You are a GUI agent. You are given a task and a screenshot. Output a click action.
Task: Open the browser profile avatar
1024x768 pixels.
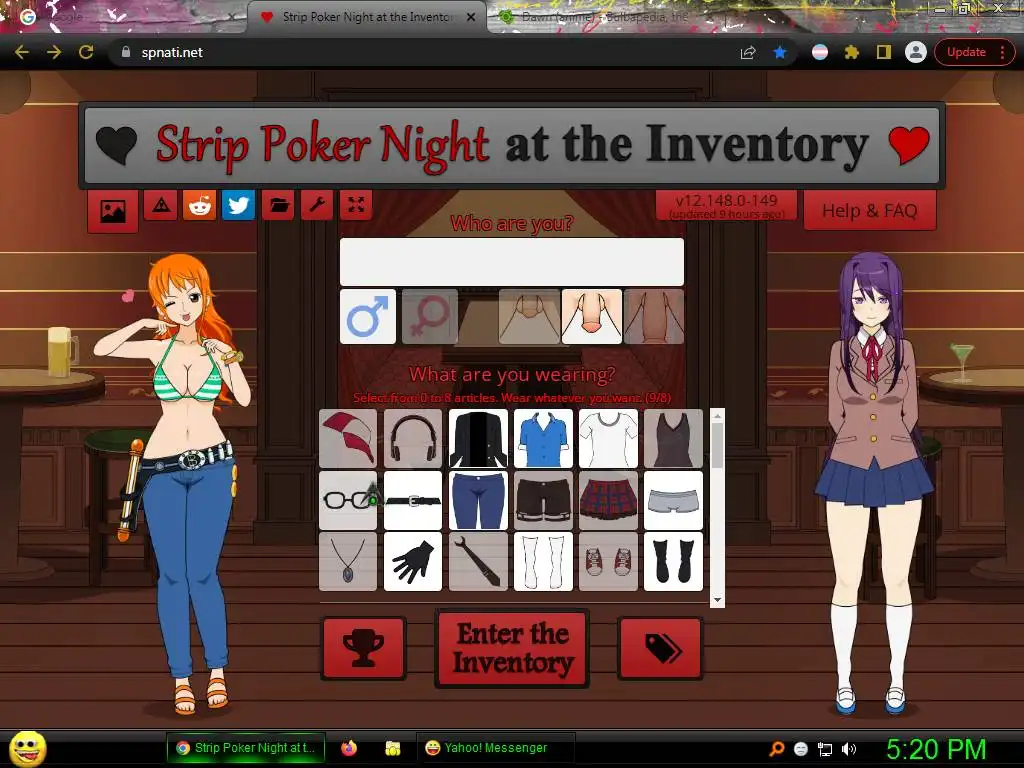[916, 52]
